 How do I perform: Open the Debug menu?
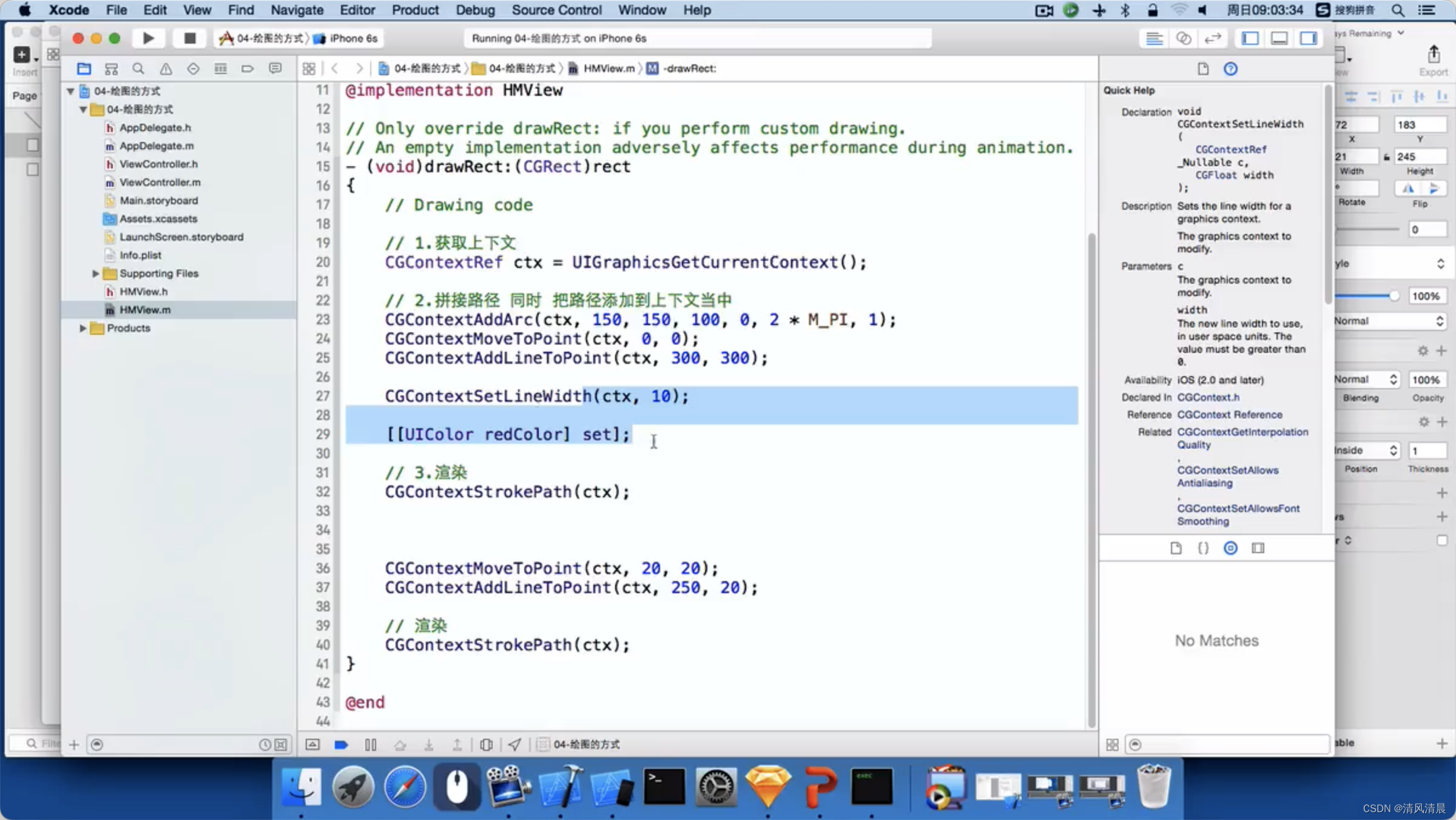point(475,10)
